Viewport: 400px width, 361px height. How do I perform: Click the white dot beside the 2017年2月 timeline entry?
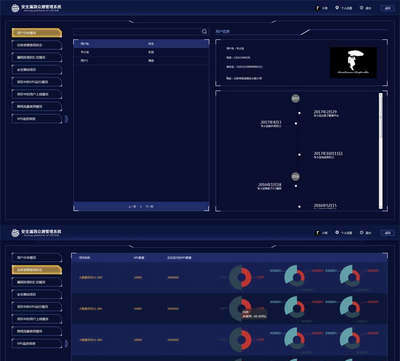[299, 113]
